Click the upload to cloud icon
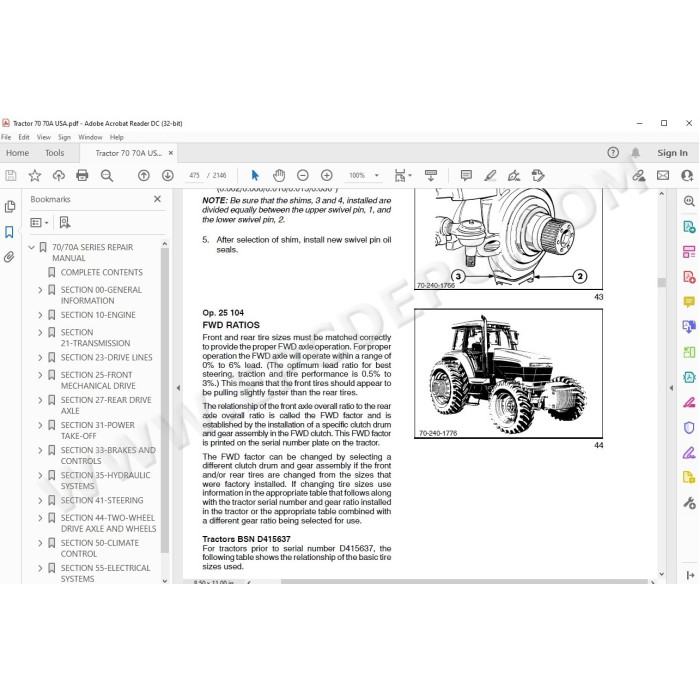The height and width of the screenshot is (700, 700). click(x=58, y=175)
